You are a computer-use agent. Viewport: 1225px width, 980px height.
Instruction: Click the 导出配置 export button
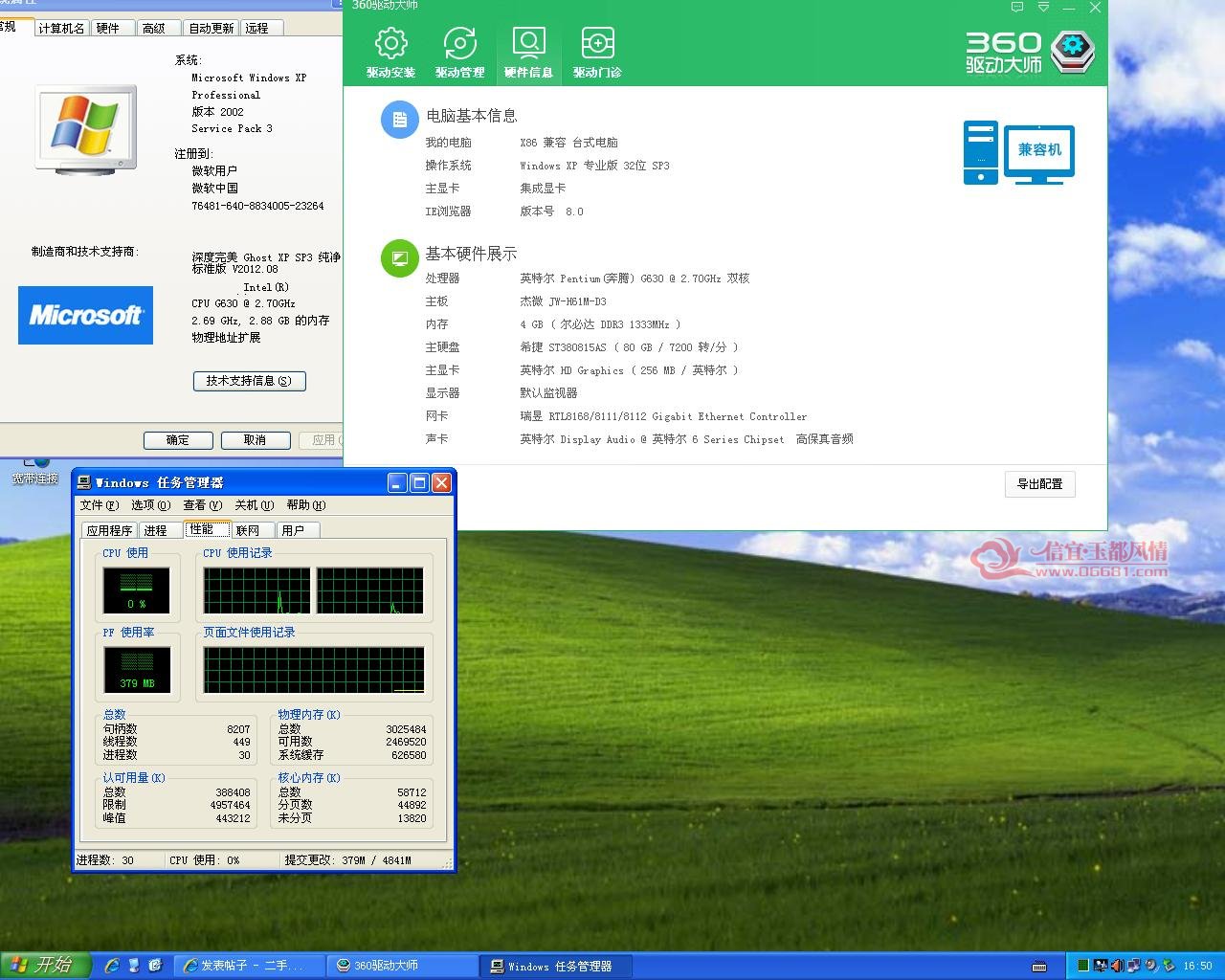(1040, 484)
